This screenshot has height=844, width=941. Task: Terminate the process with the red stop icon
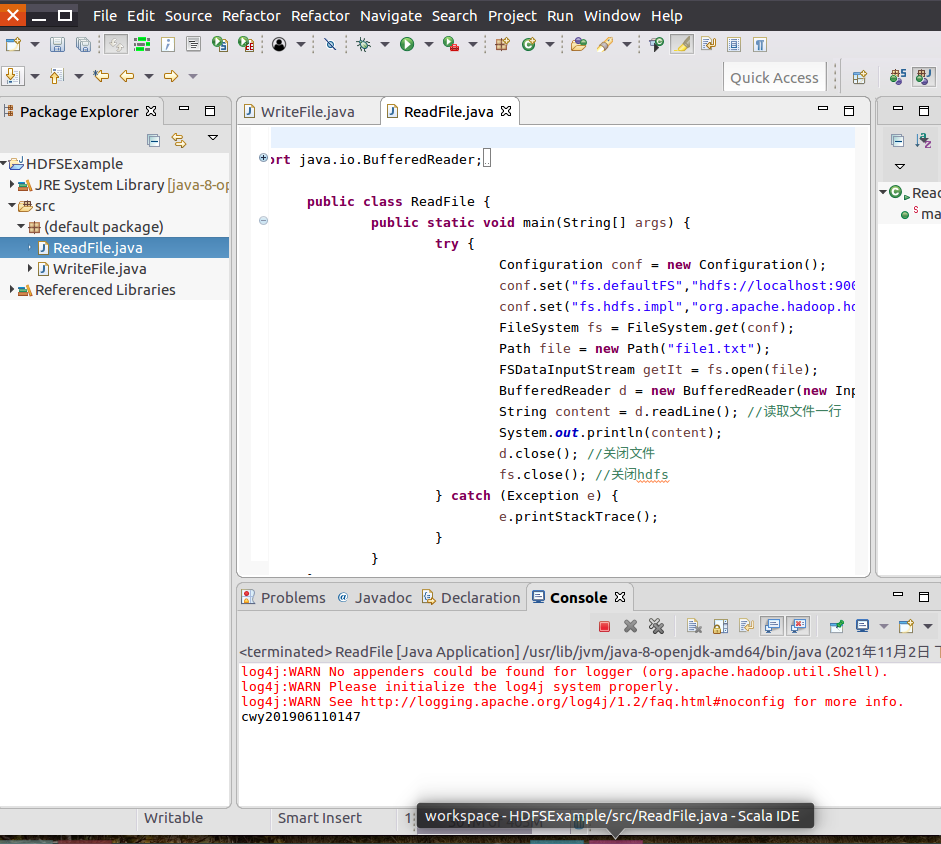click(604, 626)
